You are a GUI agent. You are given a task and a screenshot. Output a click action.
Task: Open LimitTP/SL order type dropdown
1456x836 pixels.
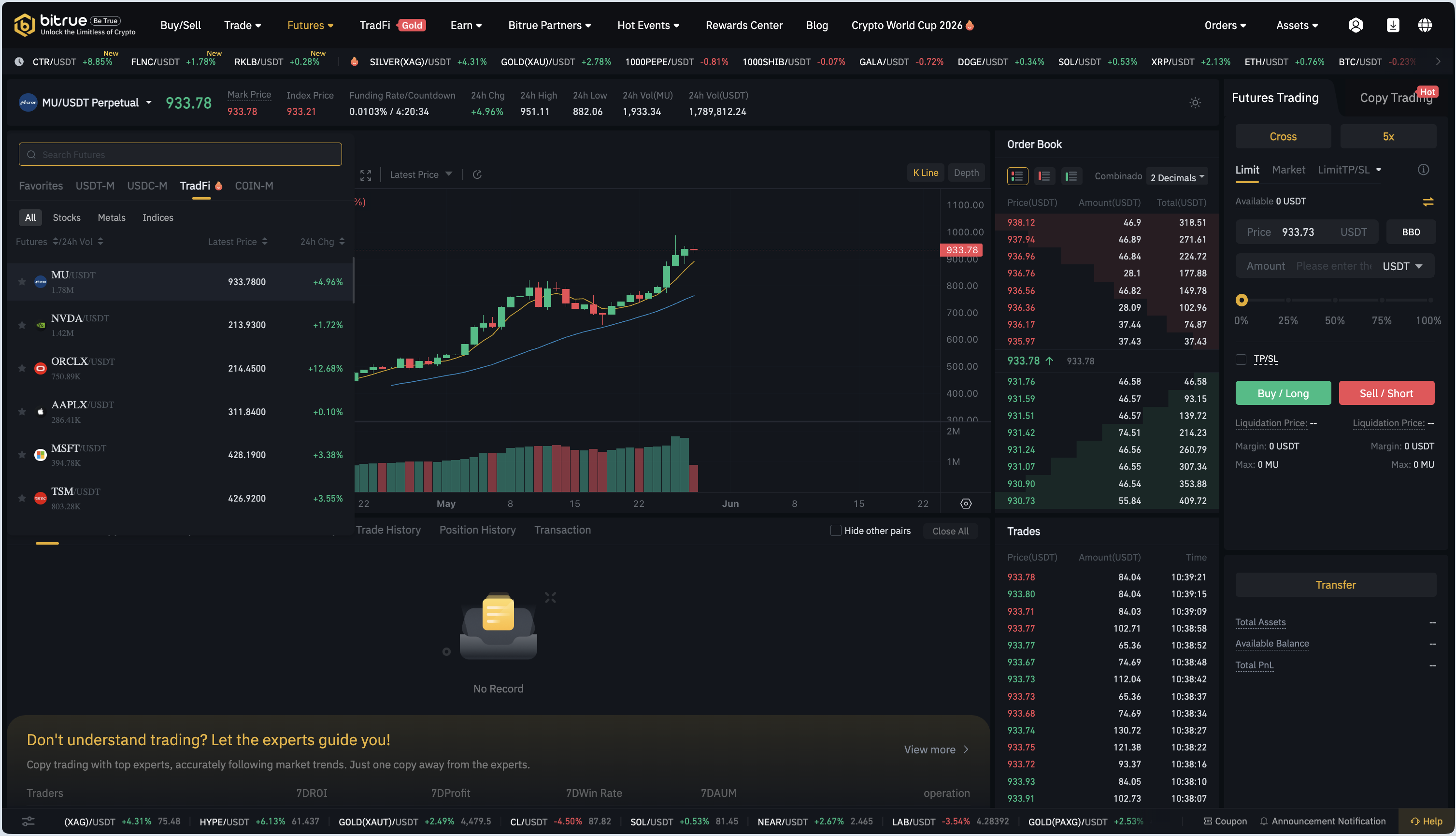[1349, 170]
